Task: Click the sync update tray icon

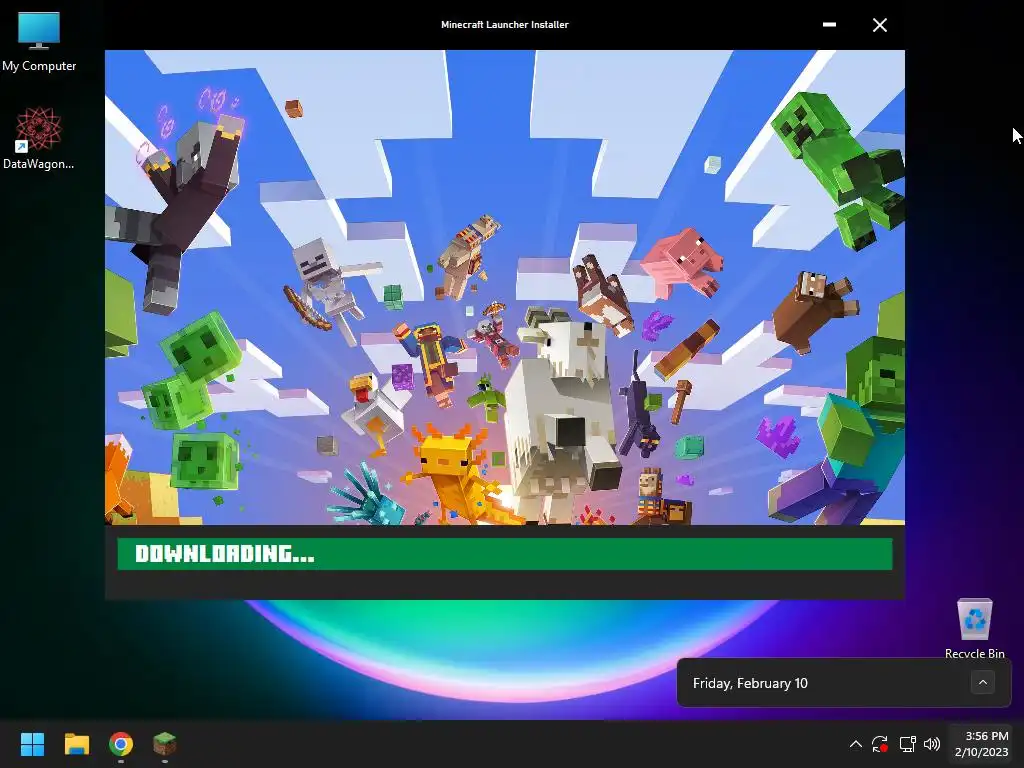Action: [880, 744]
